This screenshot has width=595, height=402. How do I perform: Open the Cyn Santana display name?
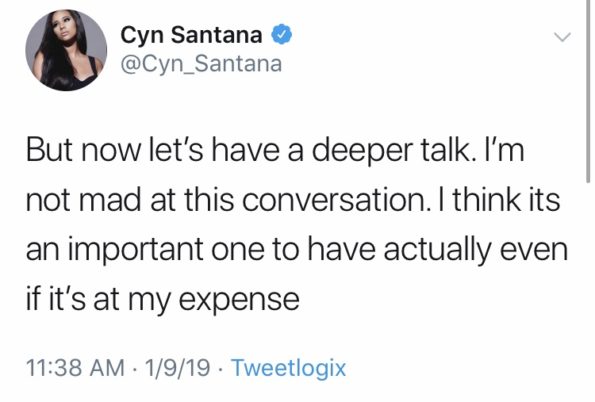coord(191,35)
